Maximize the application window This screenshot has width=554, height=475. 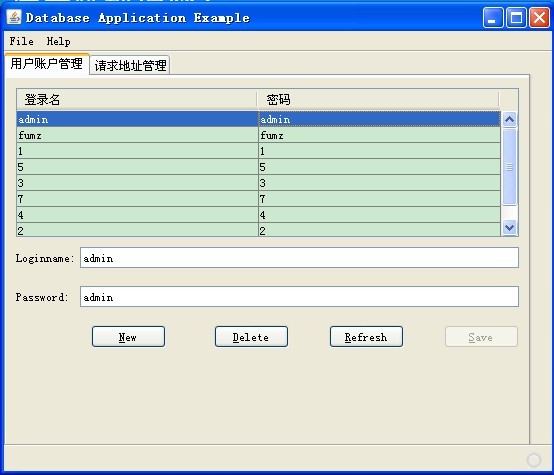pos(516,17)
